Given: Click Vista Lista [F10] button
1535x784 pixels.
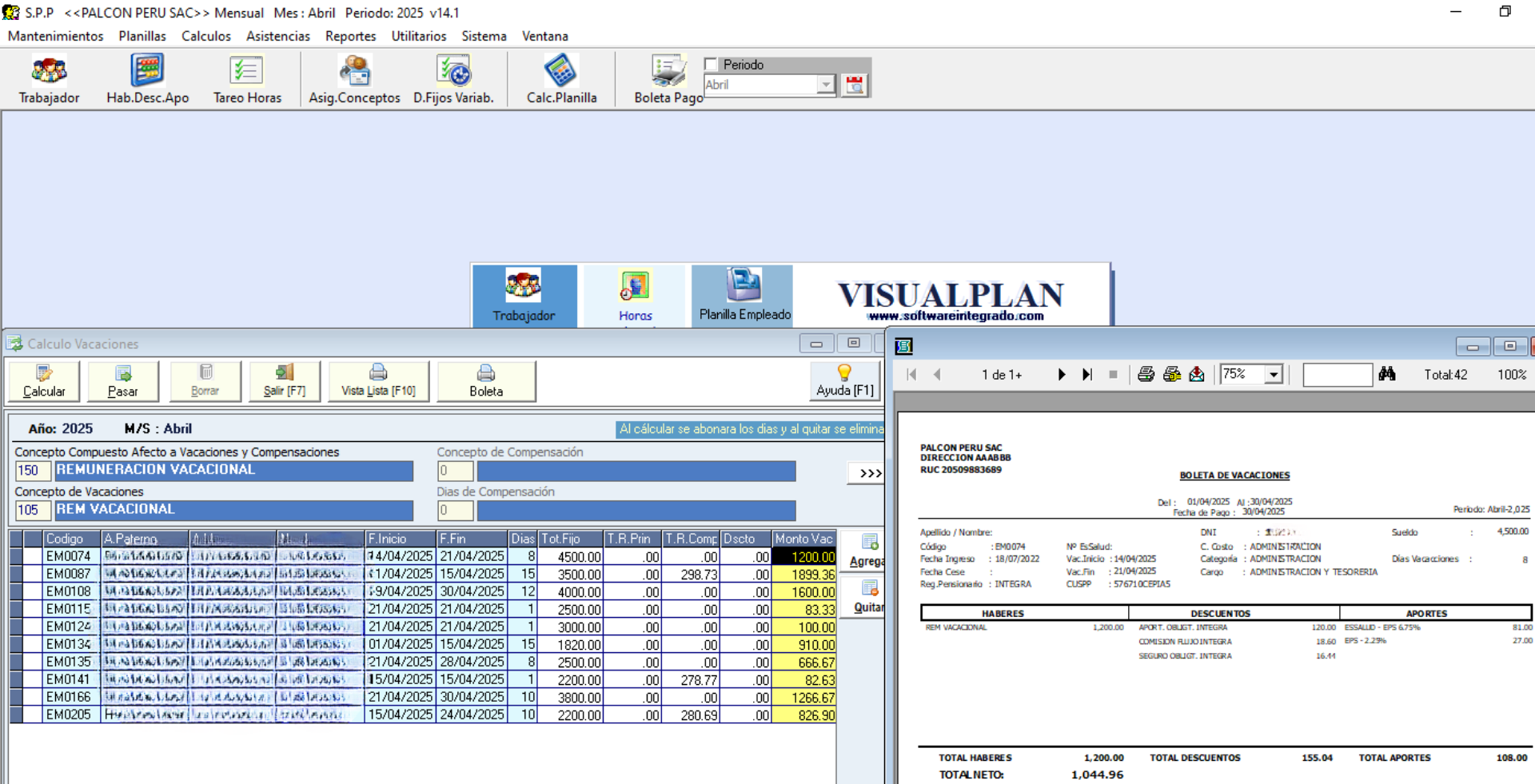Looking at the screenshot, I should coord(379,381).
